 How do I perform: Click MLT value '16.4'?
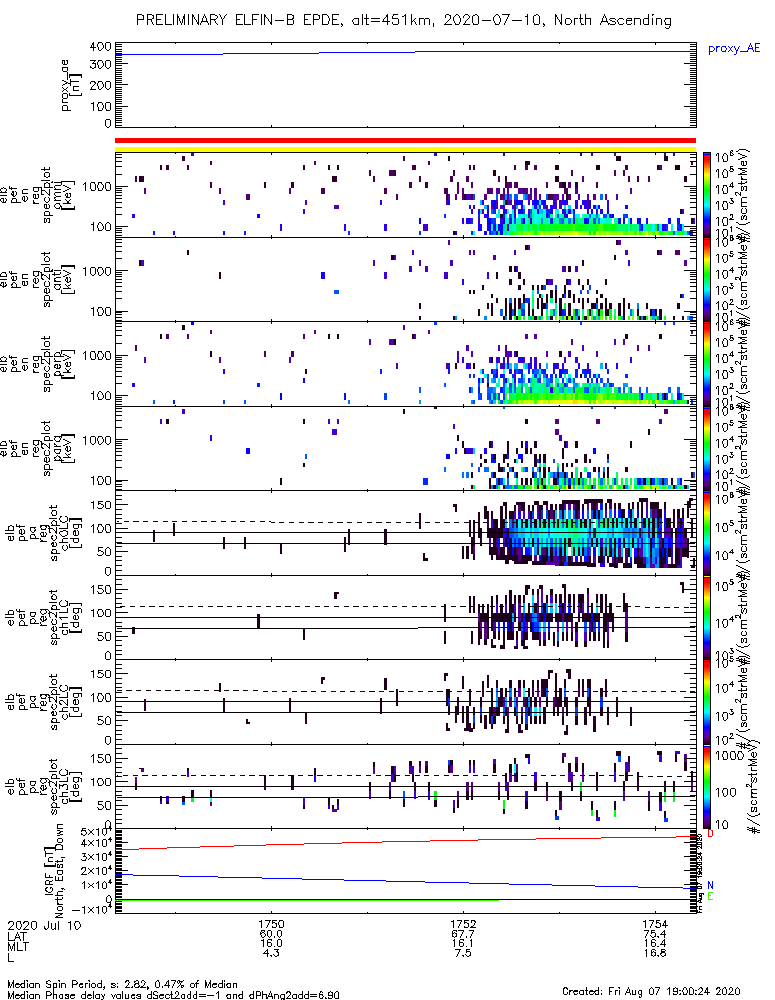coord(655,943)
